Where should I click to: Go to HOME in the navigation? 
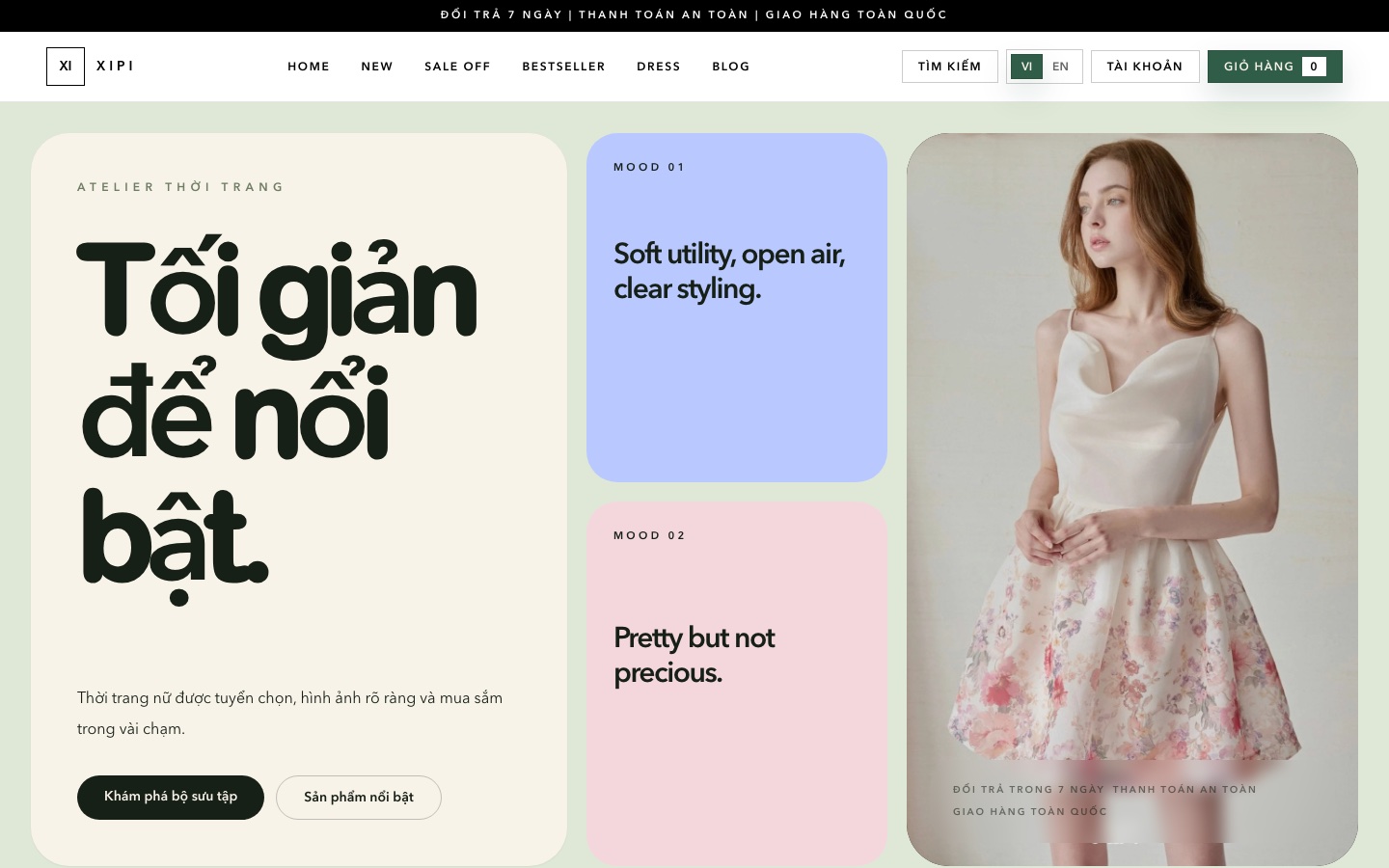pos(309,67)
